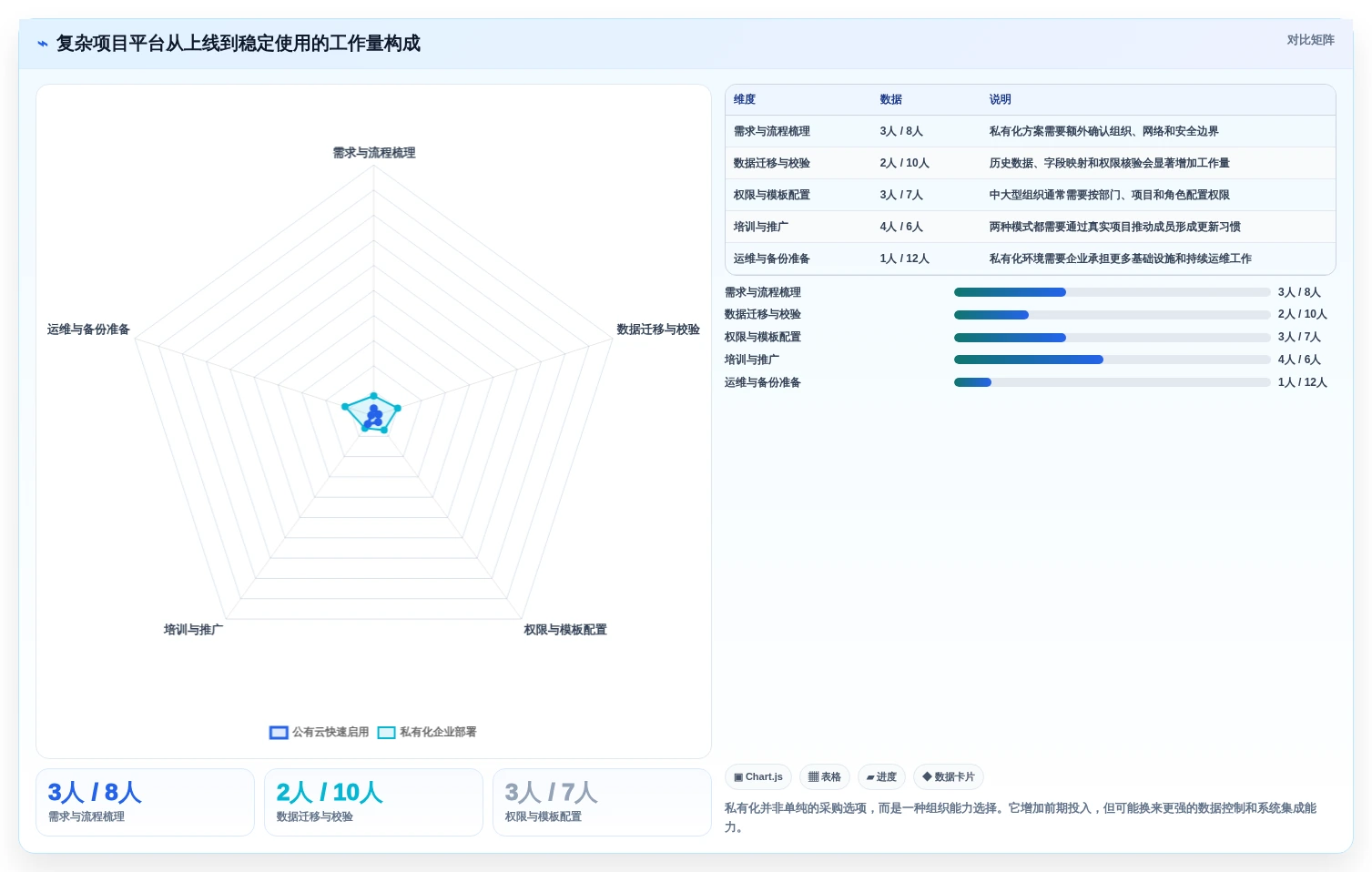Click the page title 复杂项目平台从上线到稳定使用的工作量构成
The height and width of the screenshot is (872, 1372).
[239, 44]
